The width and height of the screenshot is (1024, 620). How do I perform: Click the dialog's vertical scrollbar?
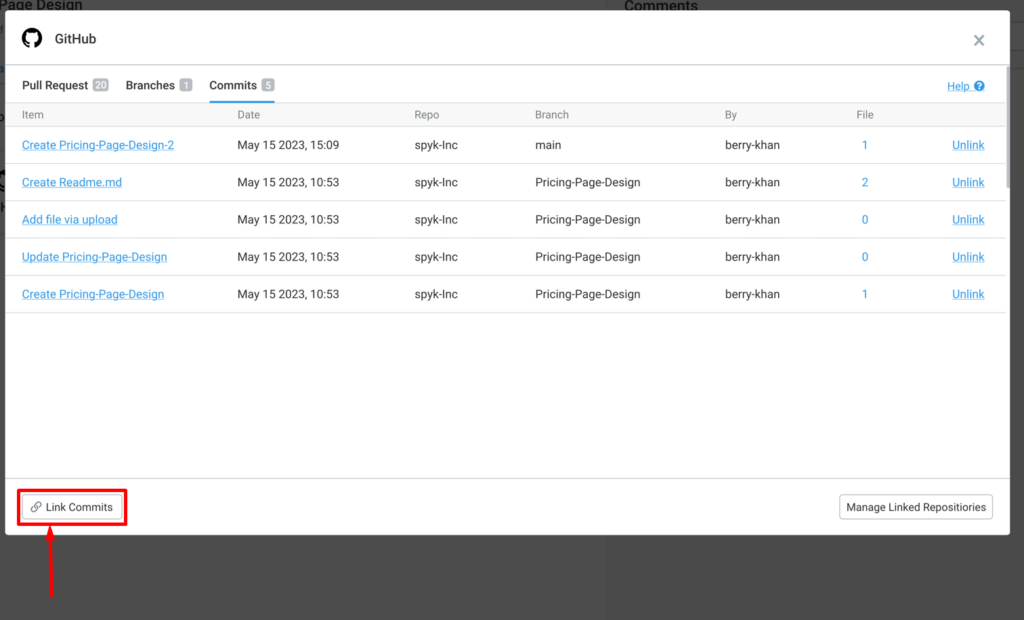(1008, 127)
